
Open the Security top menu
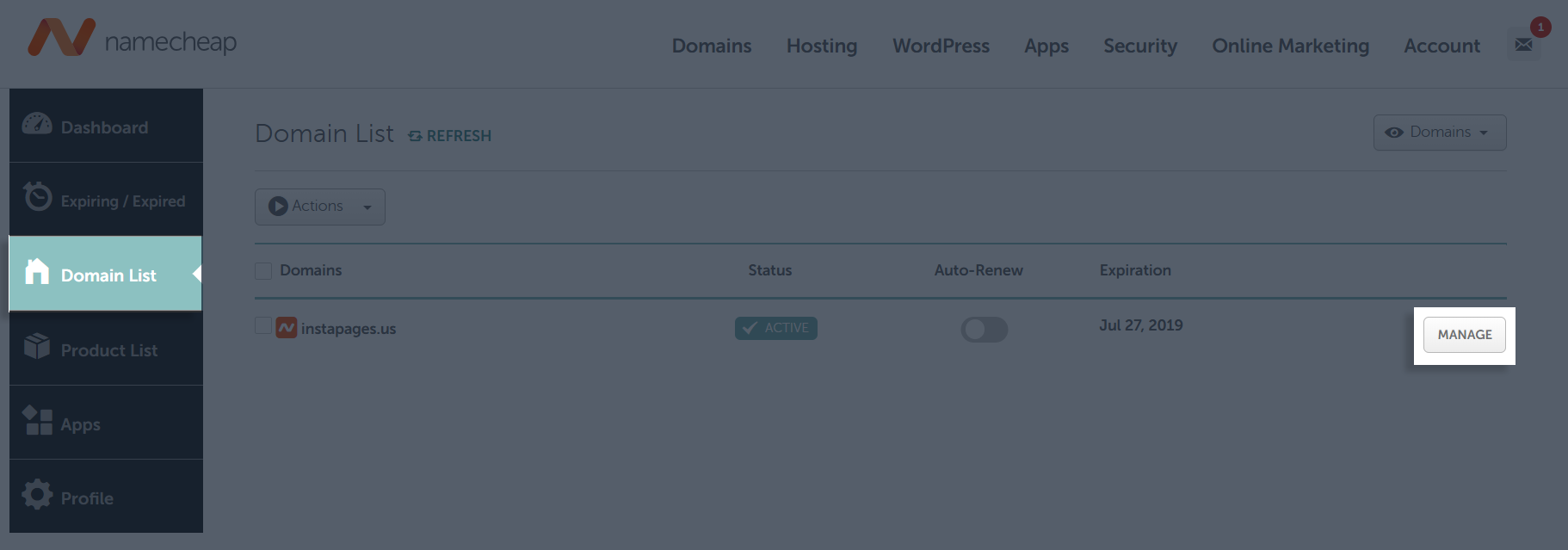pyautogui.click(x=1140, y=46)
